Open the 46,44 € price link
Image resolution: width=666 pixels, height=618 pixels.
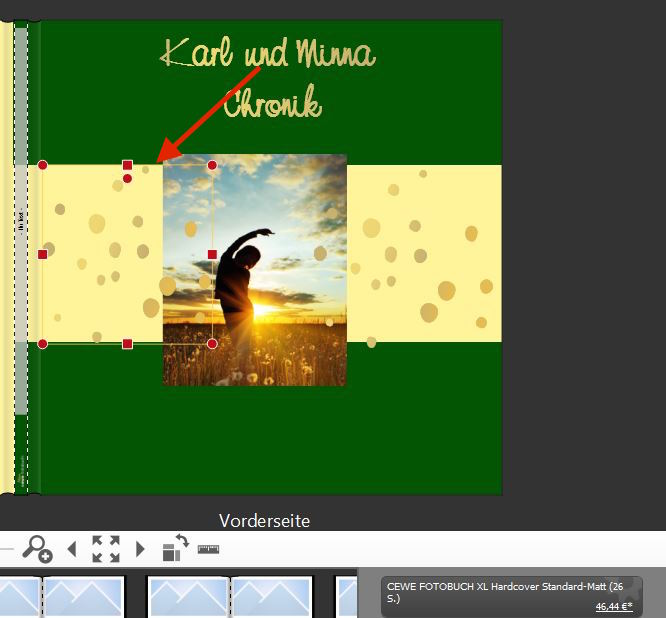(613, 607)
